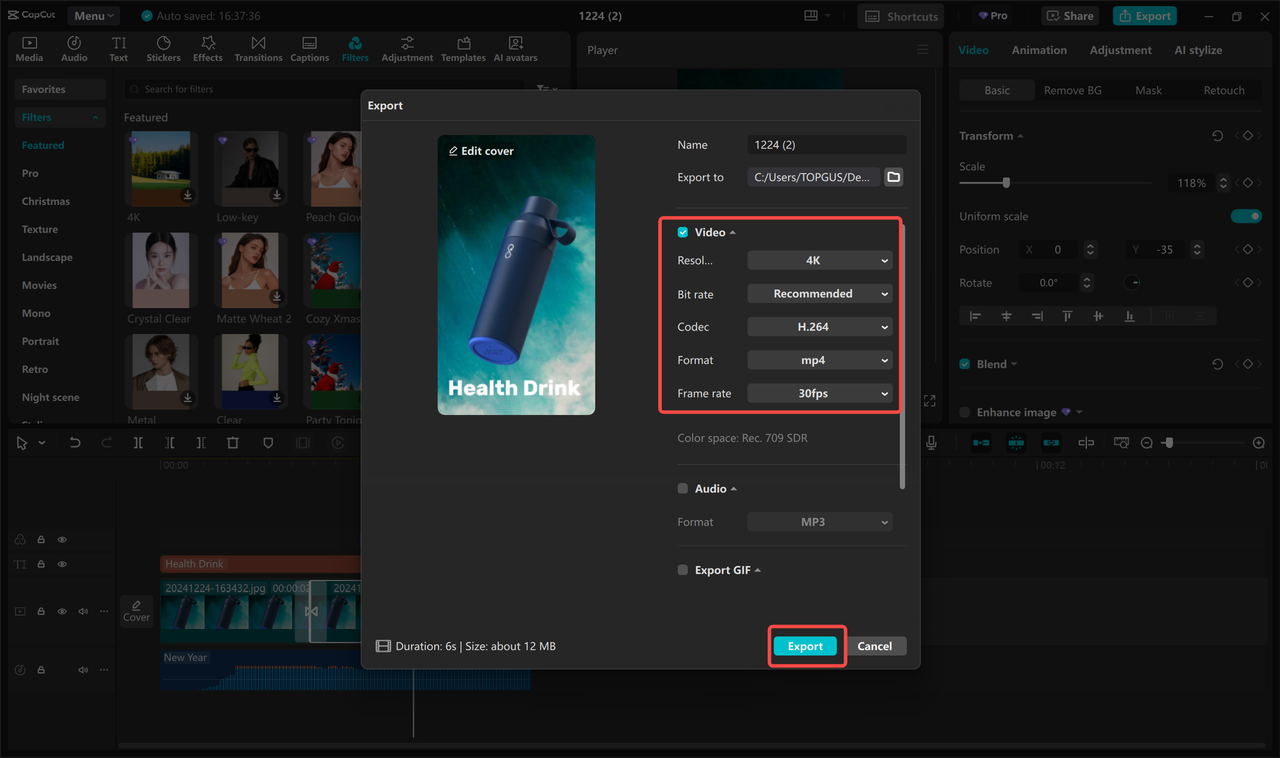Switch to the Animation tab
The height and width of the screenshot is (758, 1280).
pyautogui.click(x=1039, y=49)
